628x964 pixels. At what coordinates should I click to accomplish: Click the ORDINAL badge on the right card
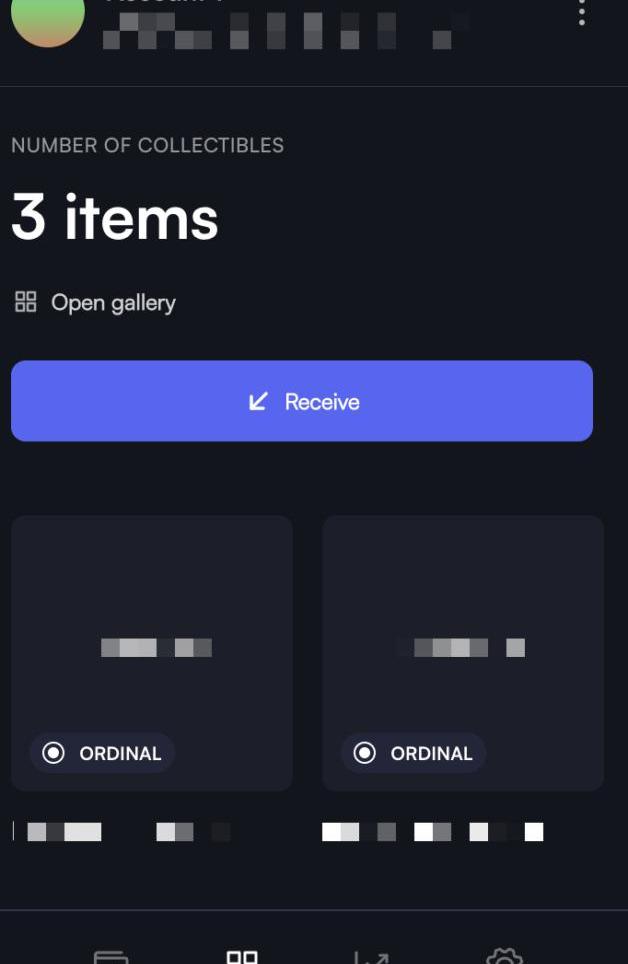click(x=413, y=753)
